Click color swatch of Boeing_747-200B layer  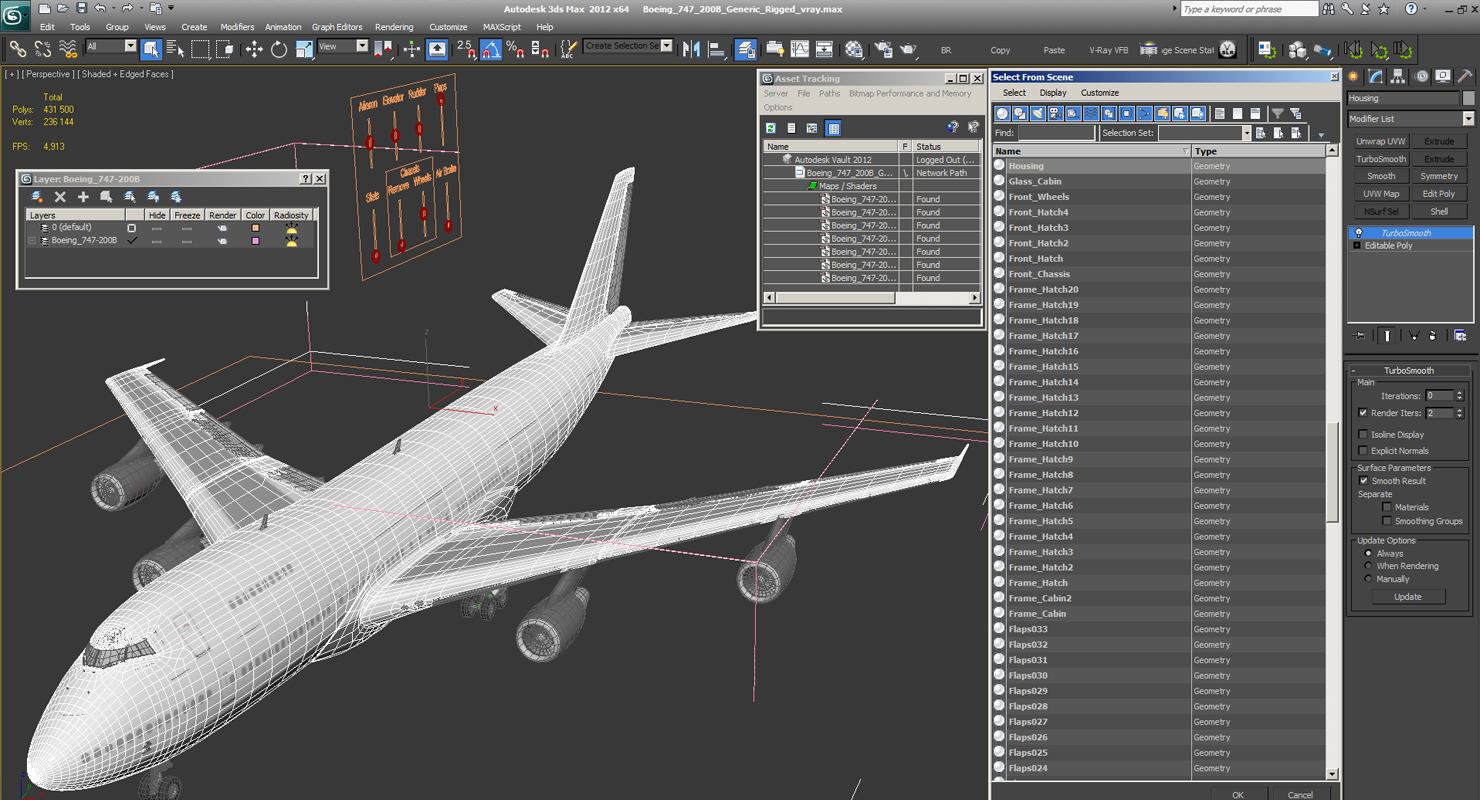pyautogui.click(x=255, y=241)
